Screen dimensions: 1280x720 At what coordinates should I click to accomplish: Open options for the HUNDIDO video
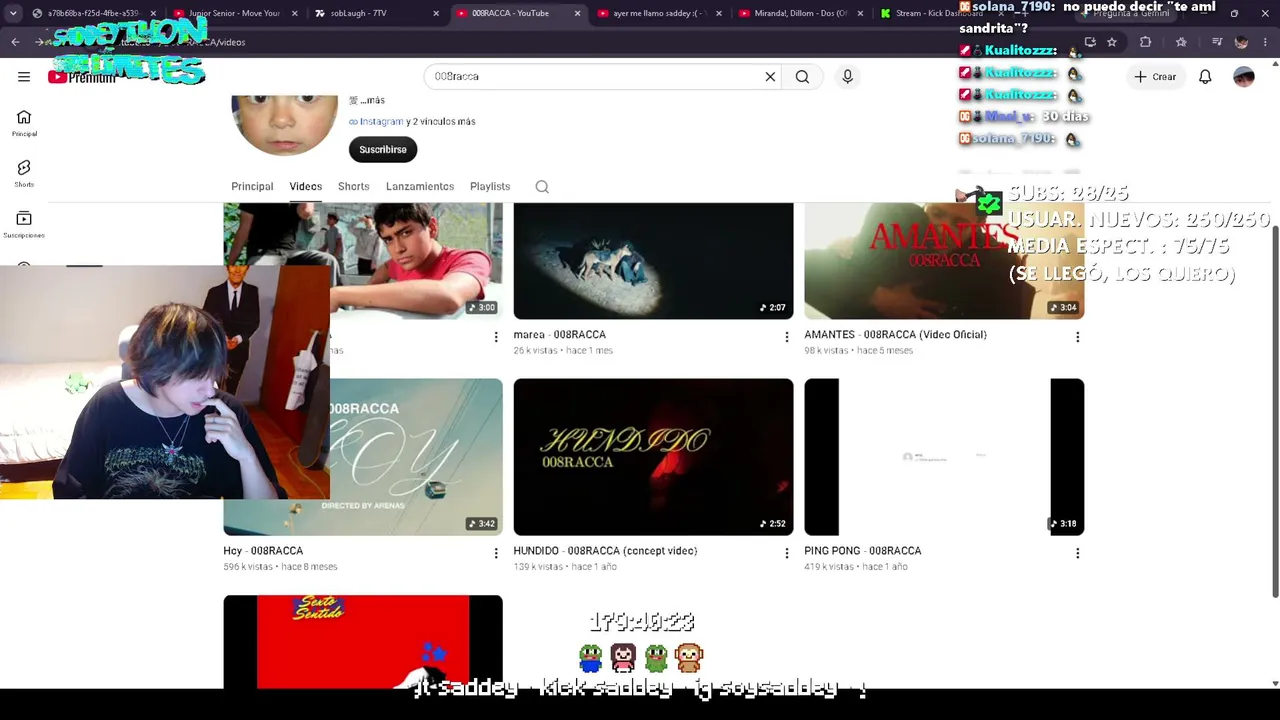coord(787,553)
